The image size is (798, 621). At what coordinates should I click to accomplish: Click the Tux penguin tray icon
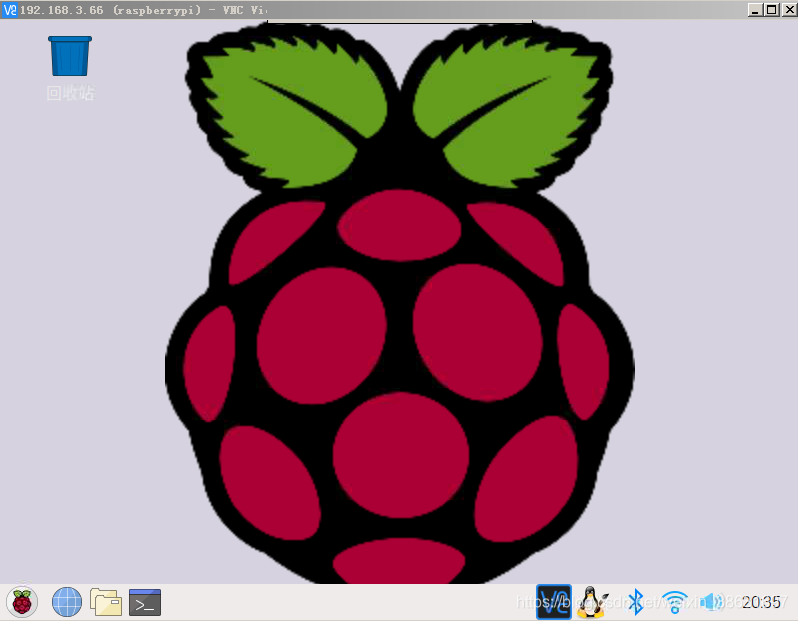pyautogui.click(x=592, y=602)
